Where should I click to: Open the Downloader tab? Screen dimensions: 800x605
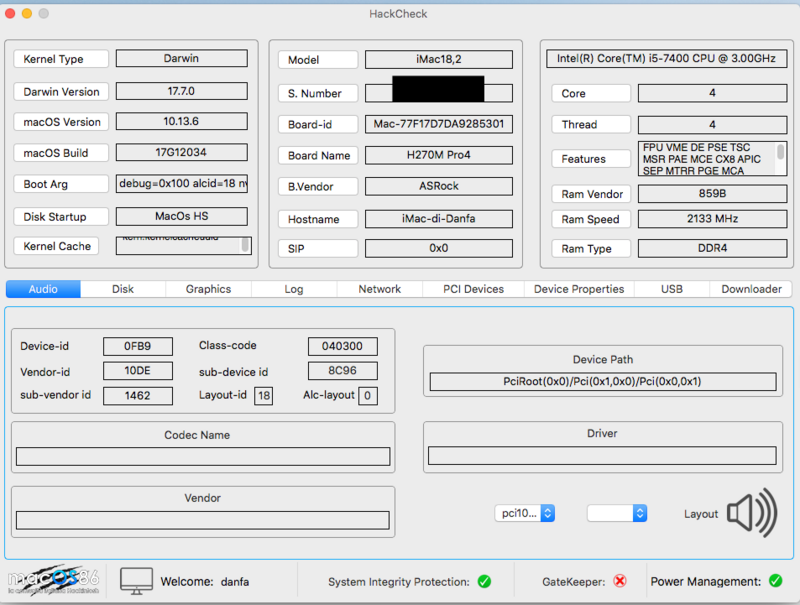click(x=751, y=289)
